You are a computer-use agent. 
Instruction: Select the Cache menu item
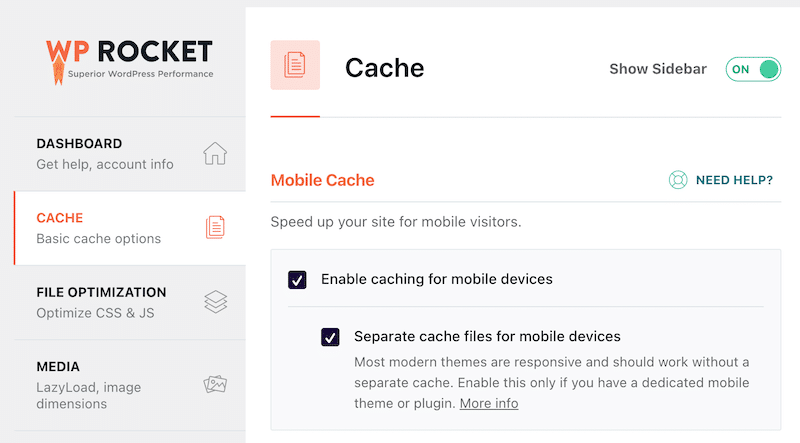98,227
